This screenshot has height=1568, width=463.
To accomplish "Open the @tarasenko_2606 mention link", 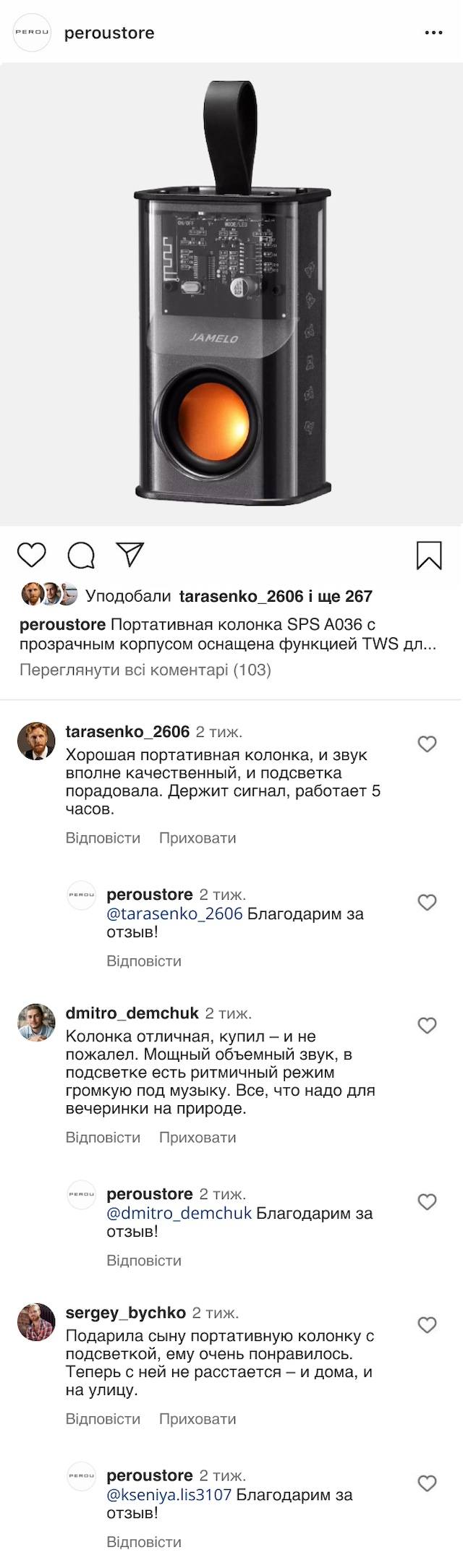I will click(174, 913).
